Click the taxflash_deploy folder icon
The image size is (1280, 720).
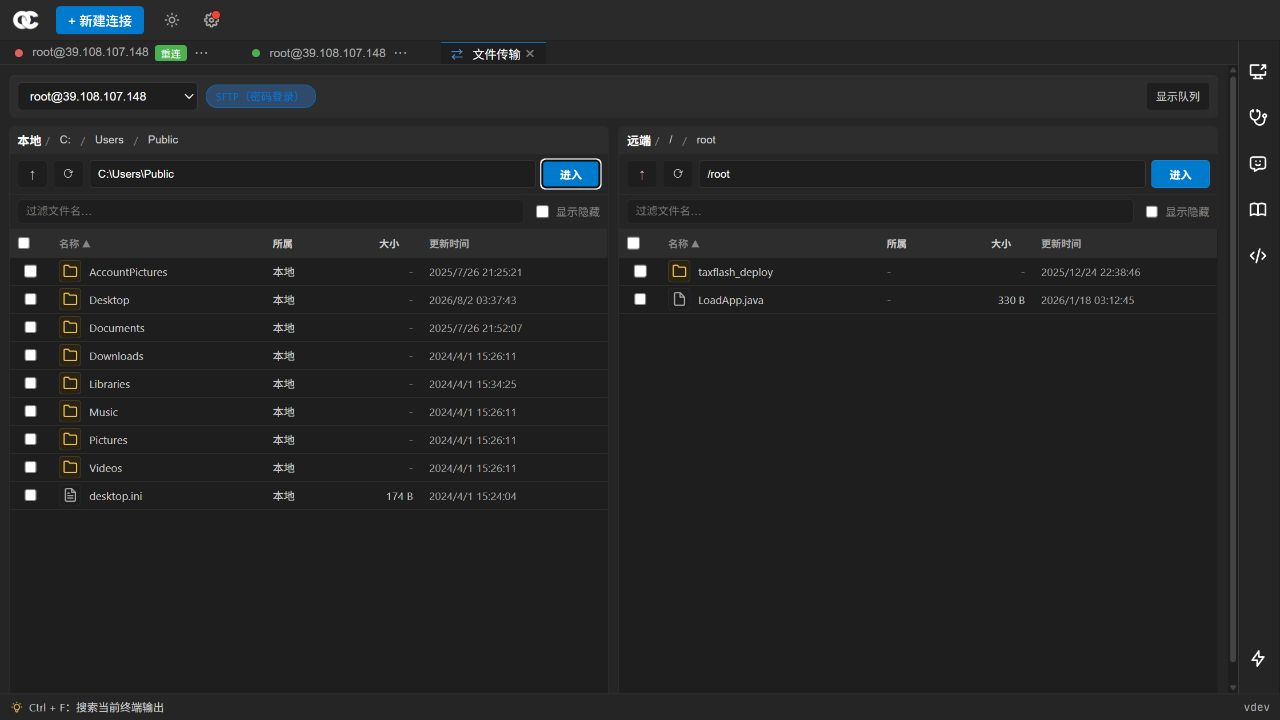679,272
